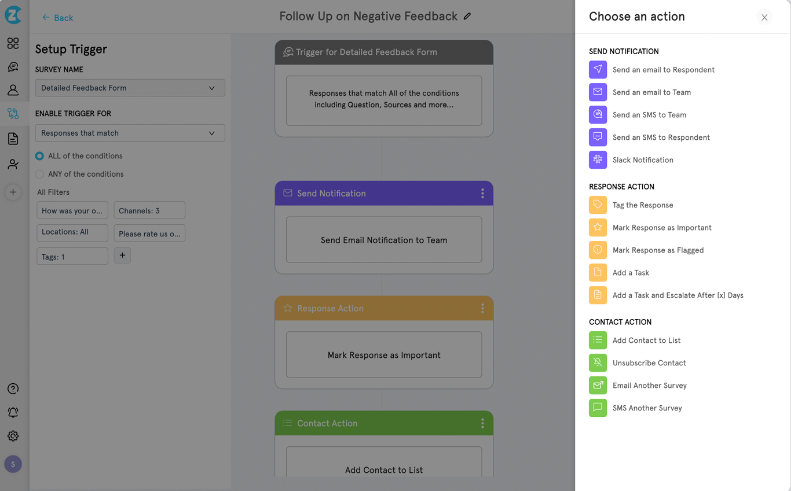Click the Please rate us o... filter chip
791x491 pixels.
(149, 233)
